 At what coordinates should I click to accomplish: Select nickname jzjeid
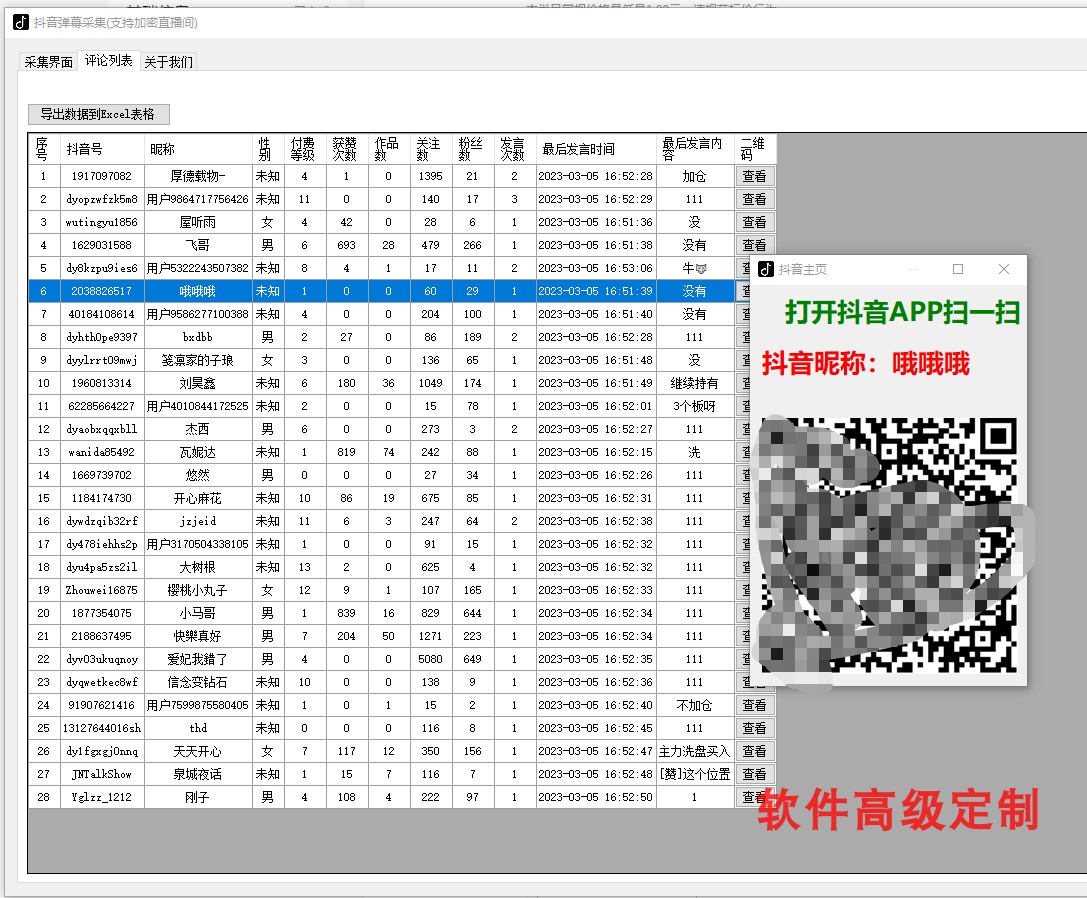[198, 521]
